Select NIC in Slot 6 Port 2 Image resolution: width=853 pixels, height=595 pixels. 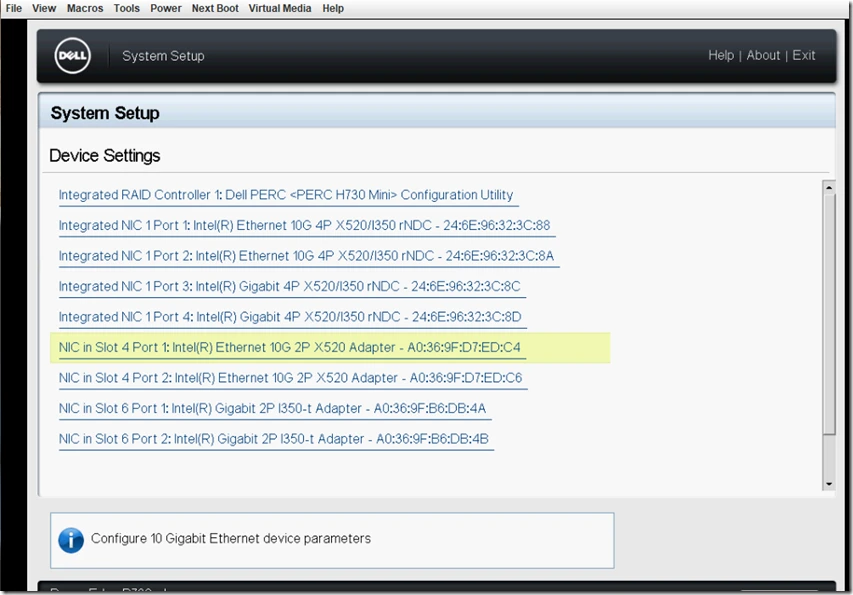(274, 439)
